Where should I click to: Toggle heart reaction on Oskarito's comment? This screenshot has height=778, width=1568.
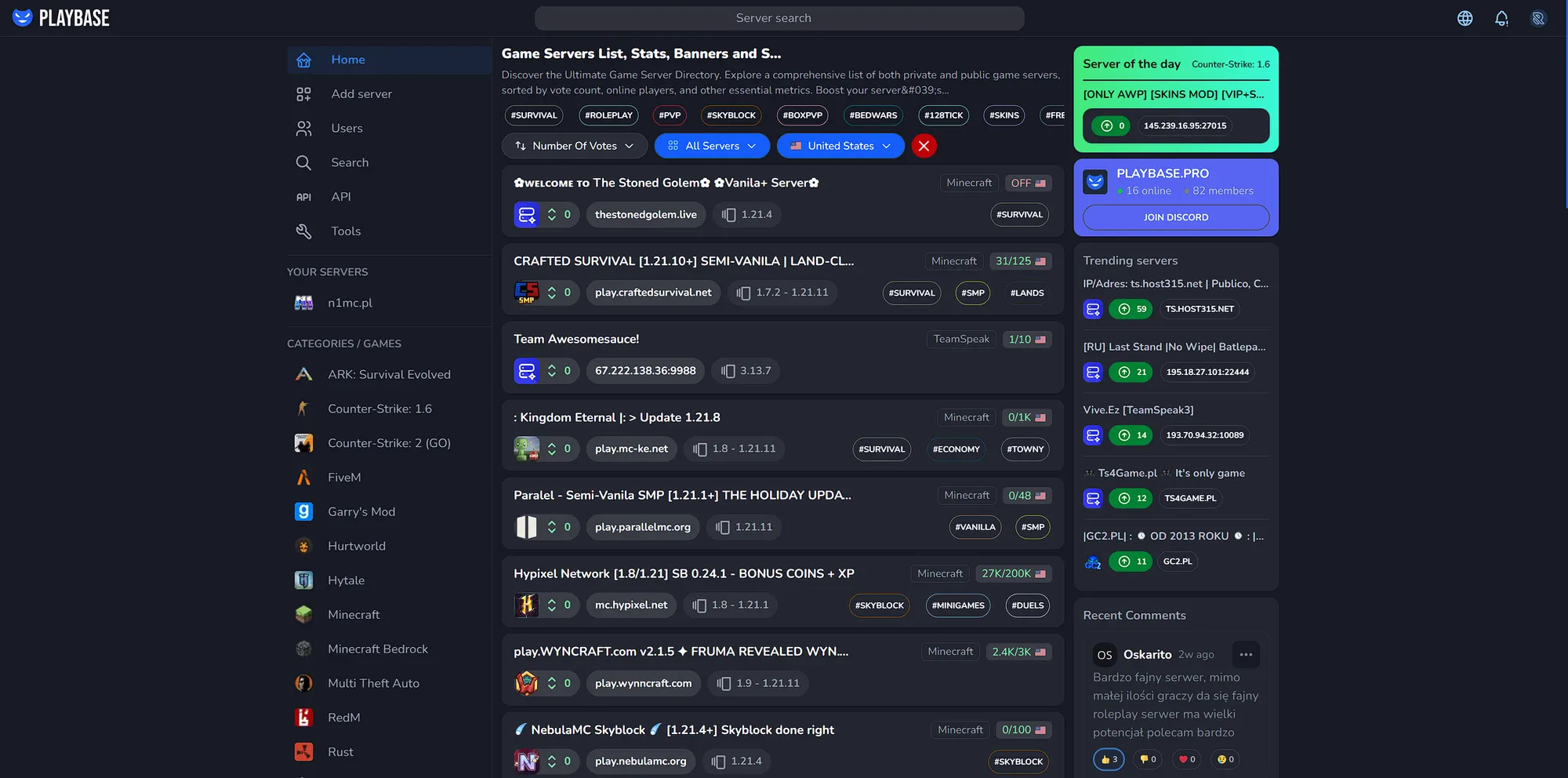pyautogui.click(x=1187, y=759)
